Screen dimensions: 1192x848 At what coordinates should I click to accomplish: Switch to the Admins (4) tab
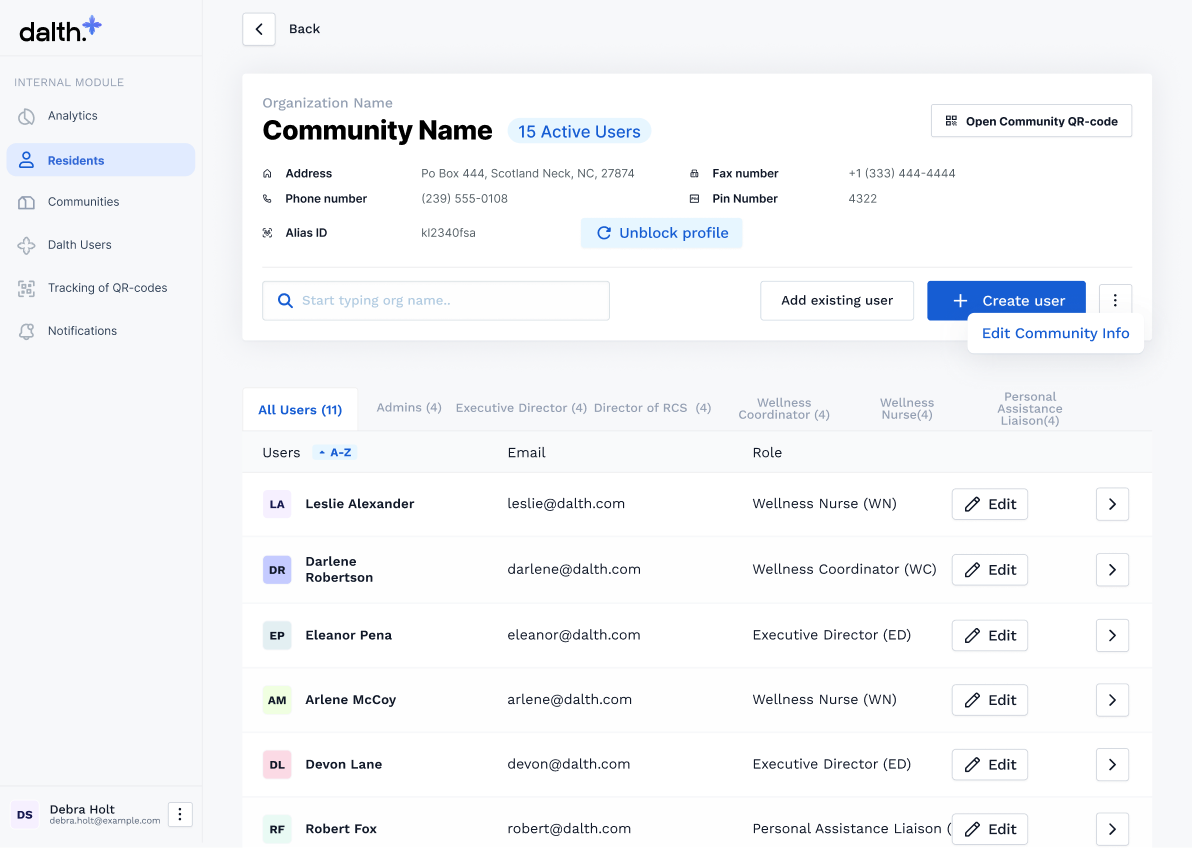click(x=408, y=408)
